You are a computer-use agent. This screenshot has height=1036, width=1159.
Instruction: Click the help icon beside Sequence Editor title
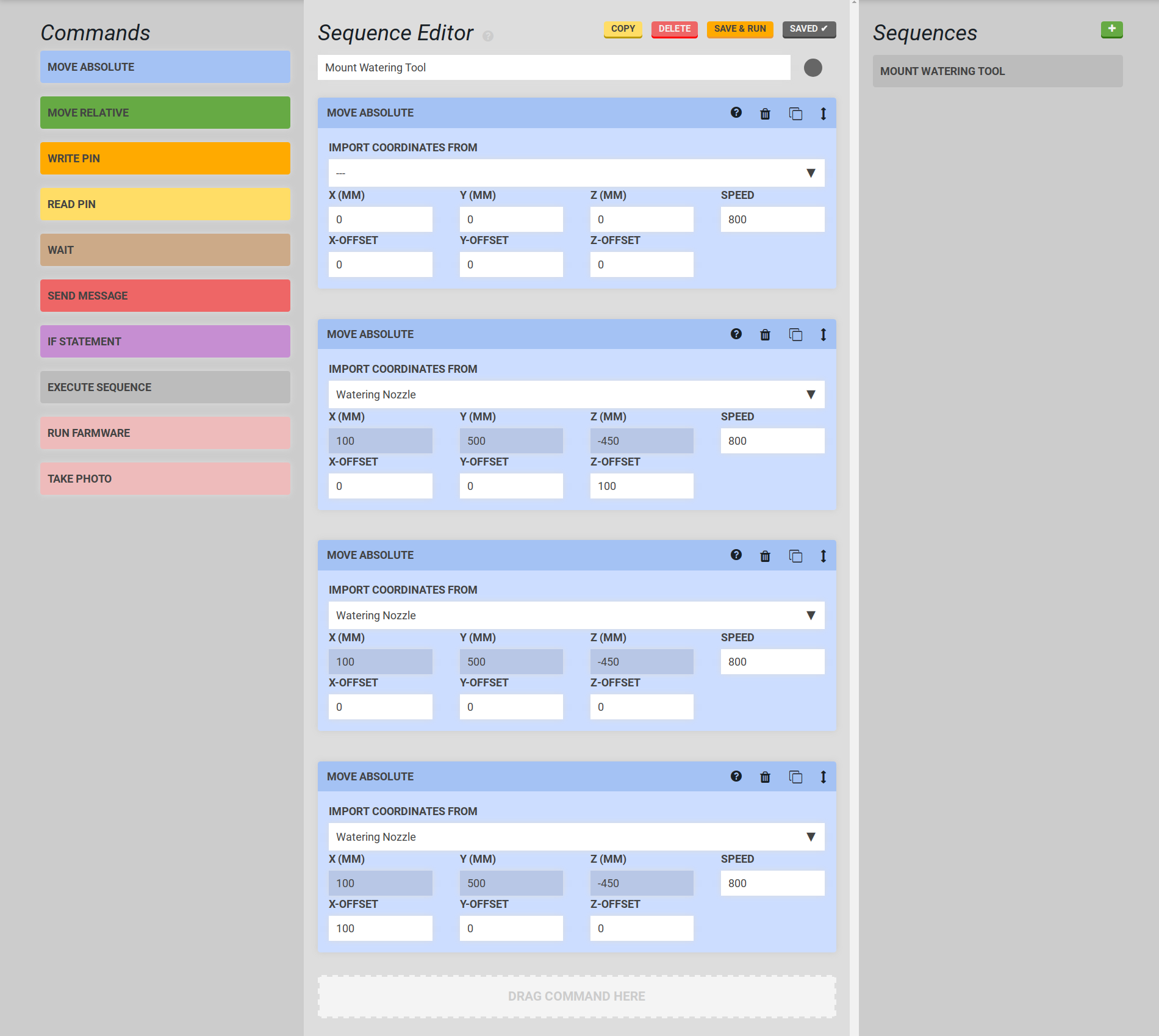click(x=488, y=36)
